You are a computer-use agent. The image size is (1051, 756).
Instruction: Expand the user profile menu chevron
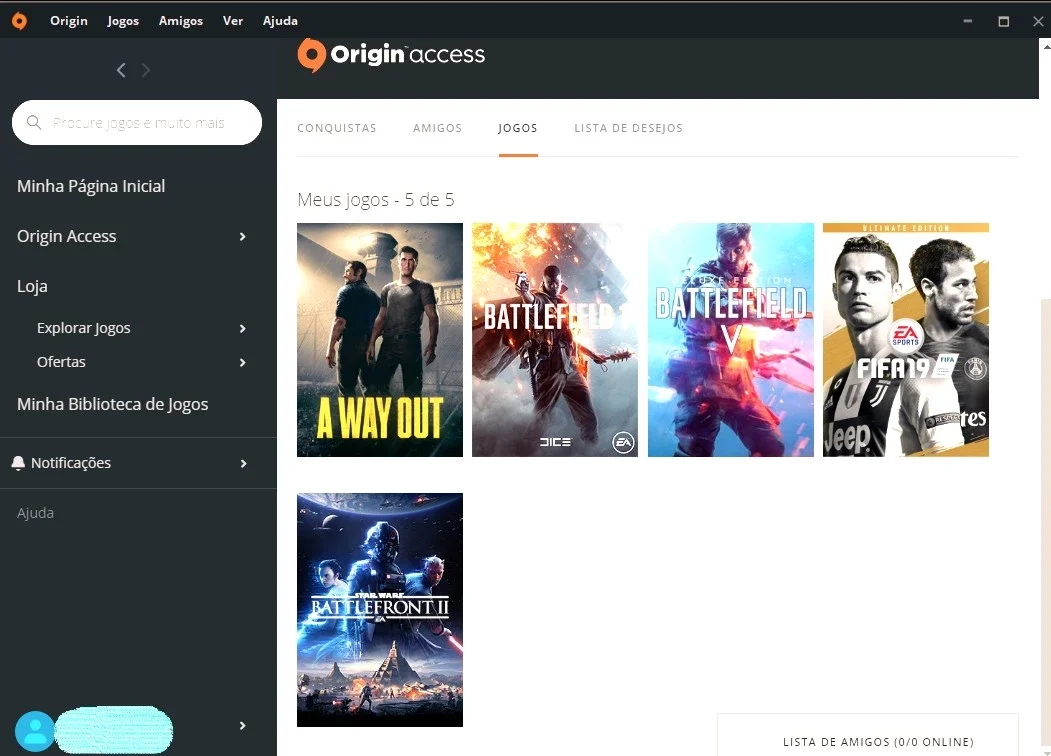[243, 726]
